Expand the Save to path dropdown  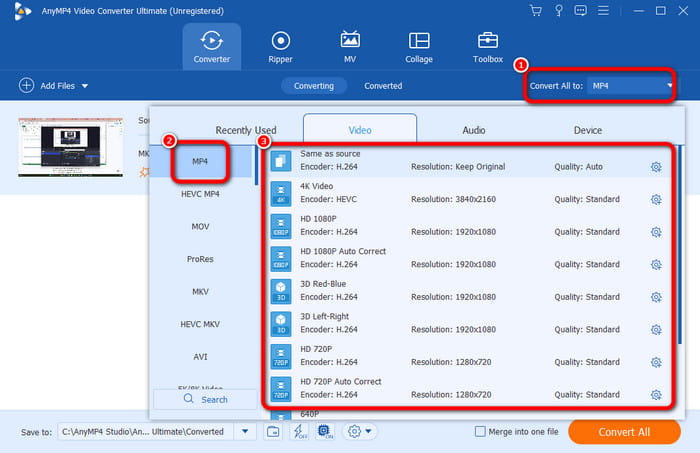click(245, 432)
